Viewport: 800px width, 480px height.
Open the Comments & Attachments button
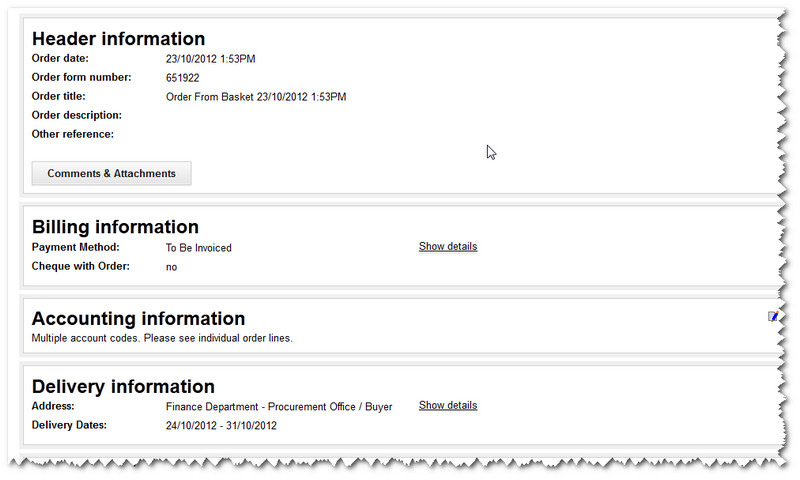(111, 173)
